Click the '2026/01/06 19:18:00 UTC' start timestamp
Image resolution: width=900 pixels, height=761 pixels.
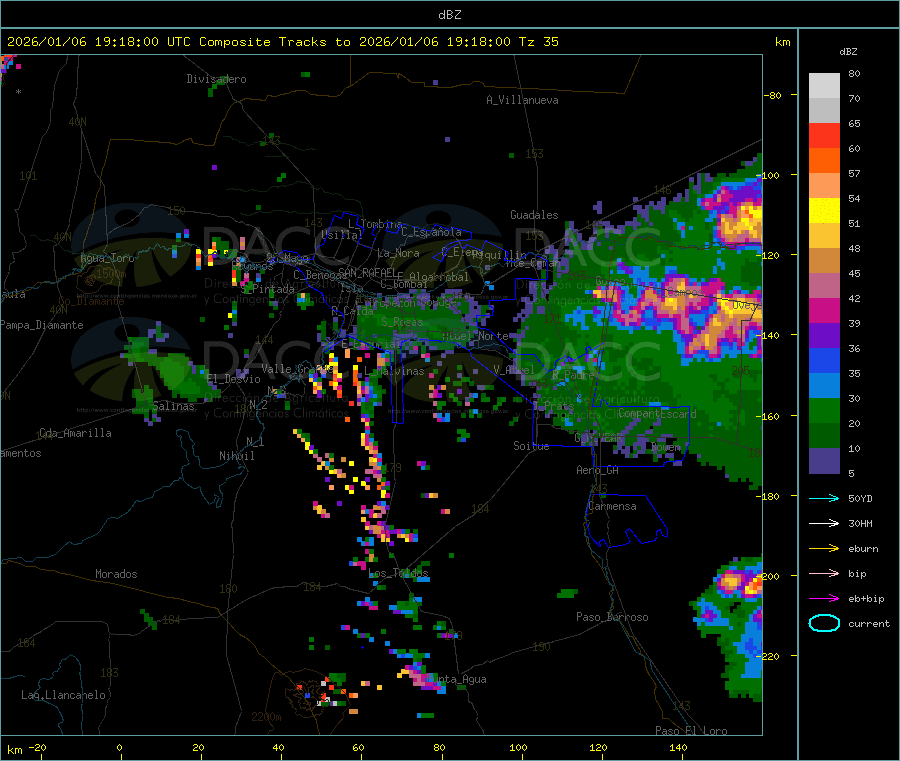point(99,42)
